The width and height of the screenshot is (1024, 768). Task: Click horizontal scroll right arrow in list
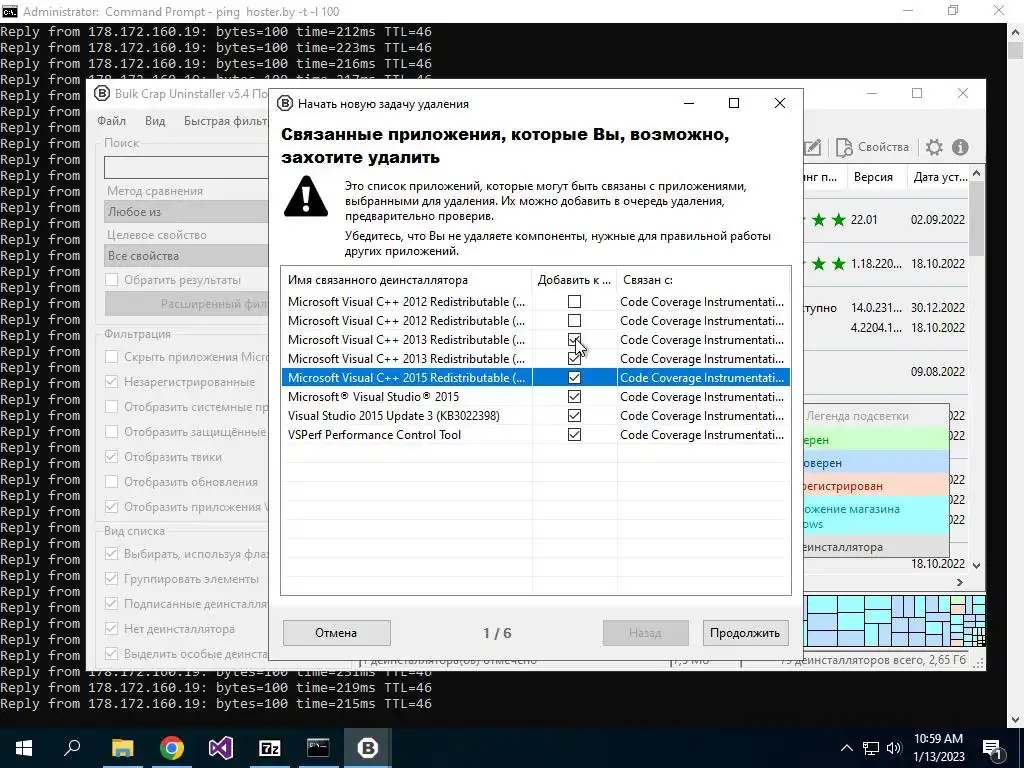pos(959,582)
